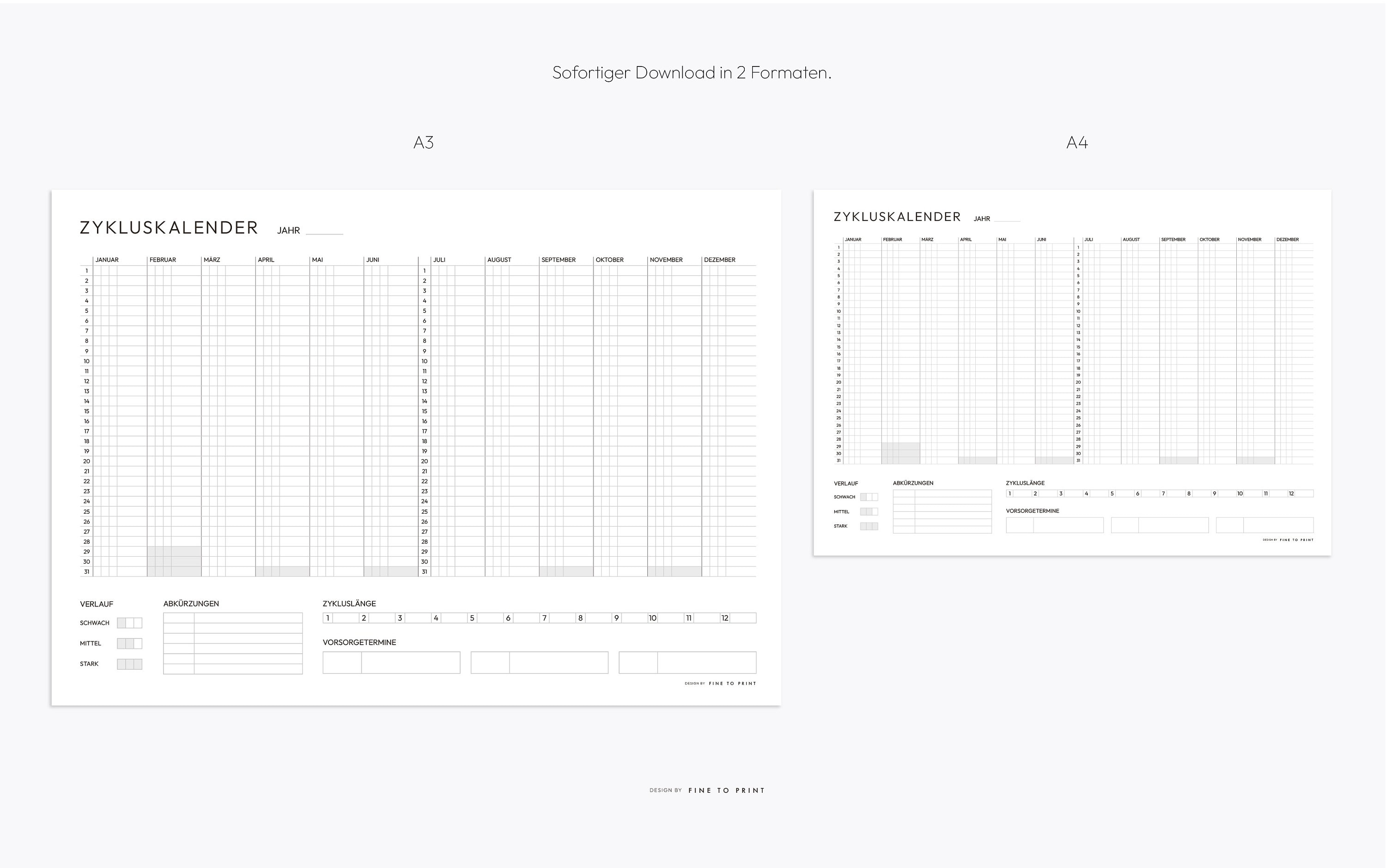Click 'NOVEMBER' column header on A3 sheet
Viewport: 1386px width, 868px height.
(x=666, y=260)
